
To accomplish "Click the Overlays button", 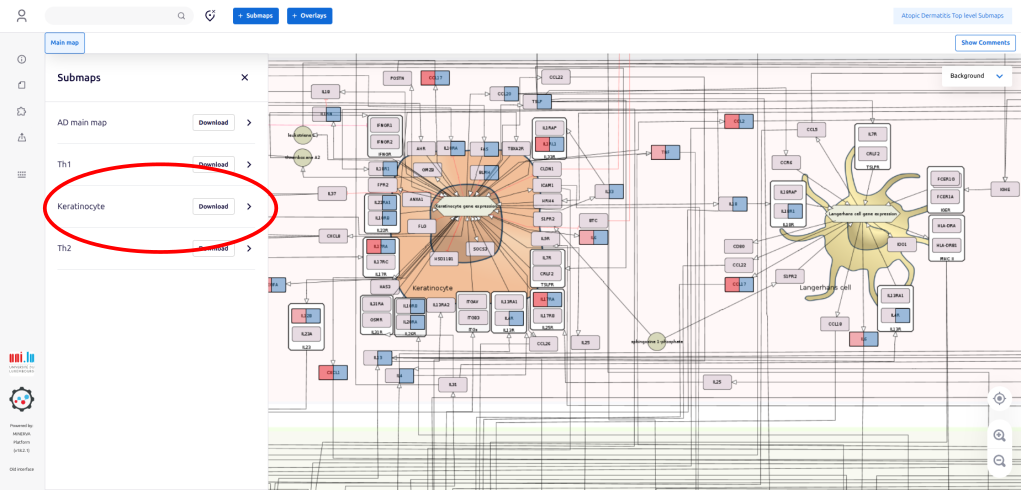I will [x=309, y=16].
